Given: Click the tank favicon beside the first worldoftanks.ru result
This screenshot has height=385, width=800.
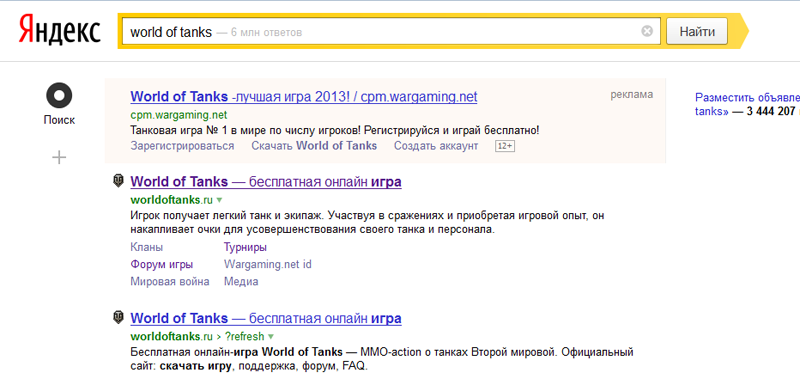Looking at the screenshot, I should pyautogui.click(x=118, y=181).
